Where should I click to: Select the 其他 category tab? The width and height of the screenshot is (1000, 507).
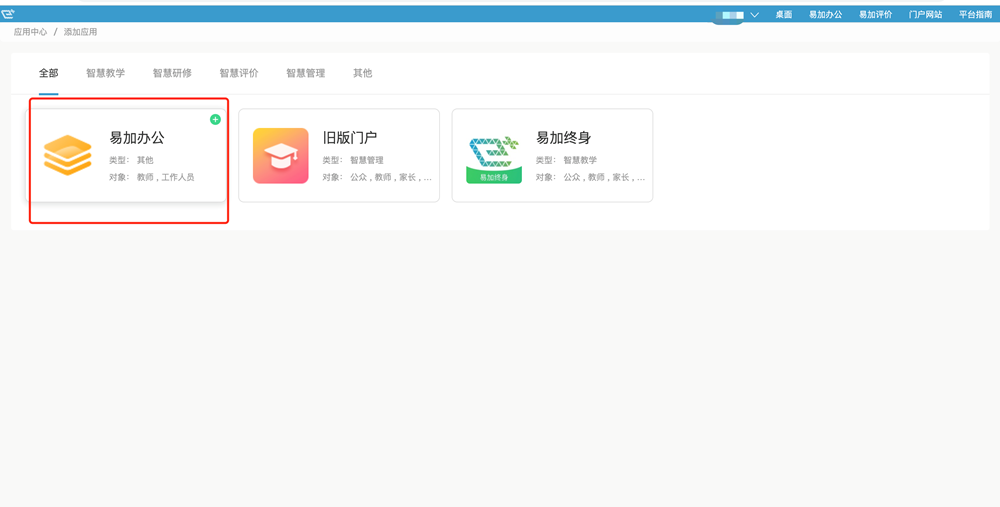click(x=362, y=73)
